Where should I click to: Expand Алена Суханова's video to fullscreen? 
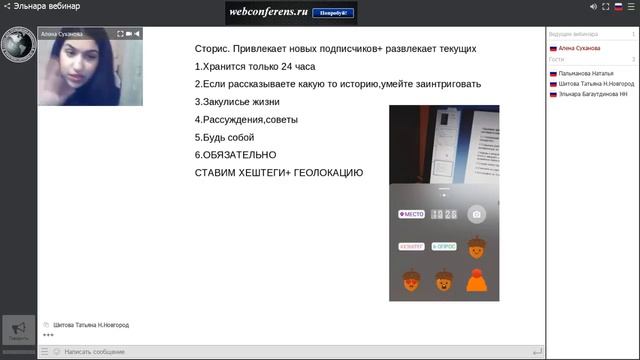(120, 34)
